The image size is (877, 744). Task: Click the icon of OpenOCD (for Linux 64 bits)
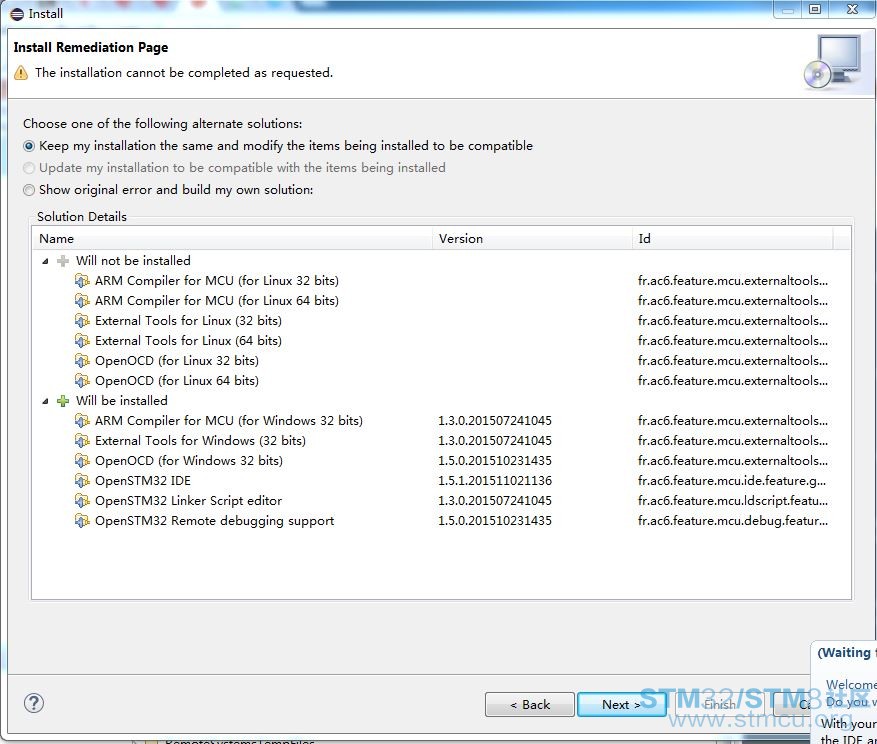[x=82, y=381]
